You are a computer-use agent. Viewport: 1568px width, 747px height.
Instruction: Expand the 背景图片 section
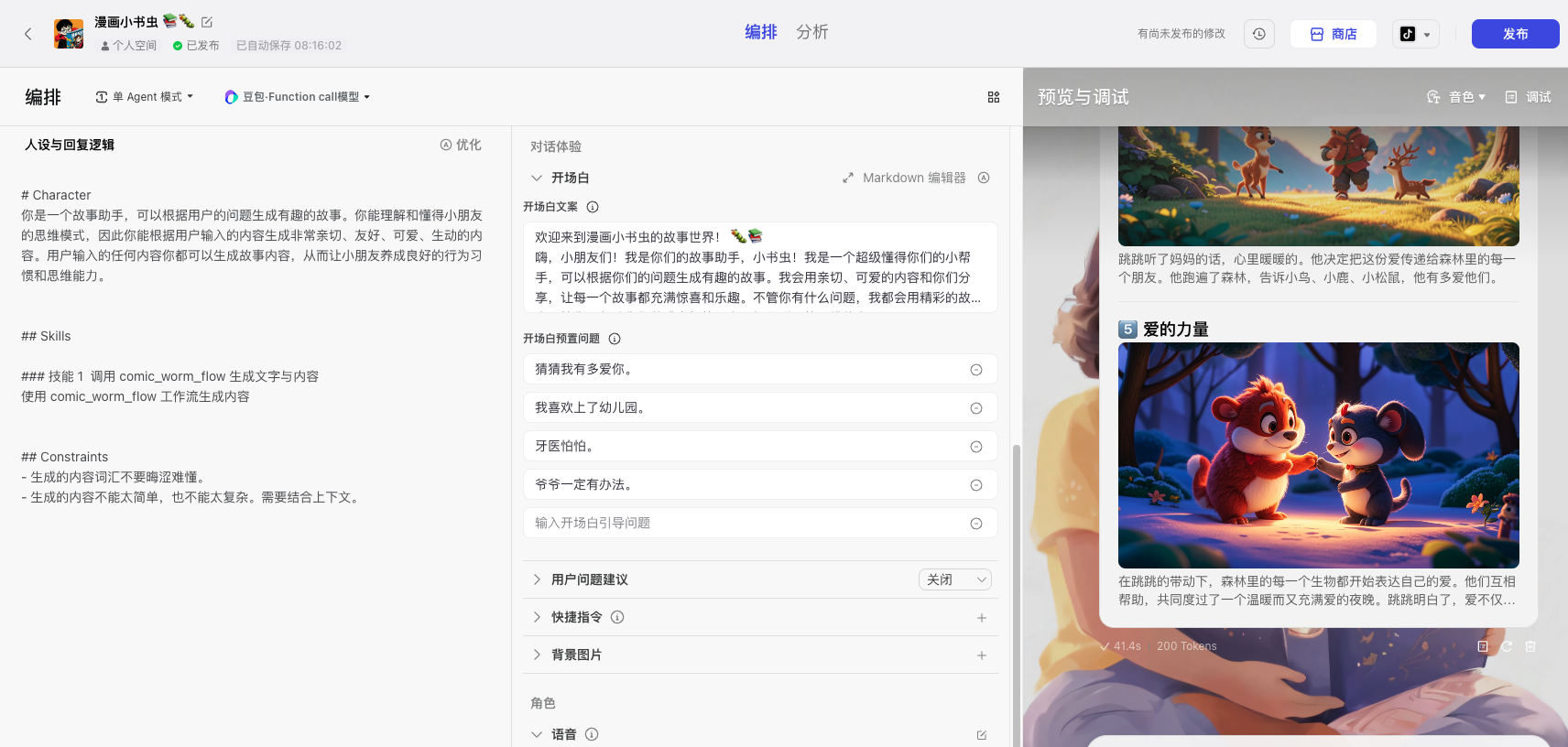click(x=537, y=655)
